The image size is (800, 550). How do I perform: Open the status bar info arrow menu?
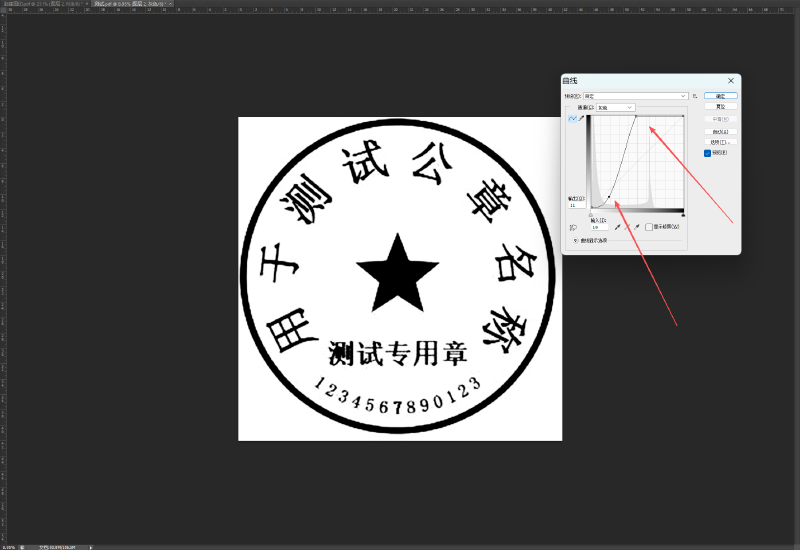tap(91, 547)
